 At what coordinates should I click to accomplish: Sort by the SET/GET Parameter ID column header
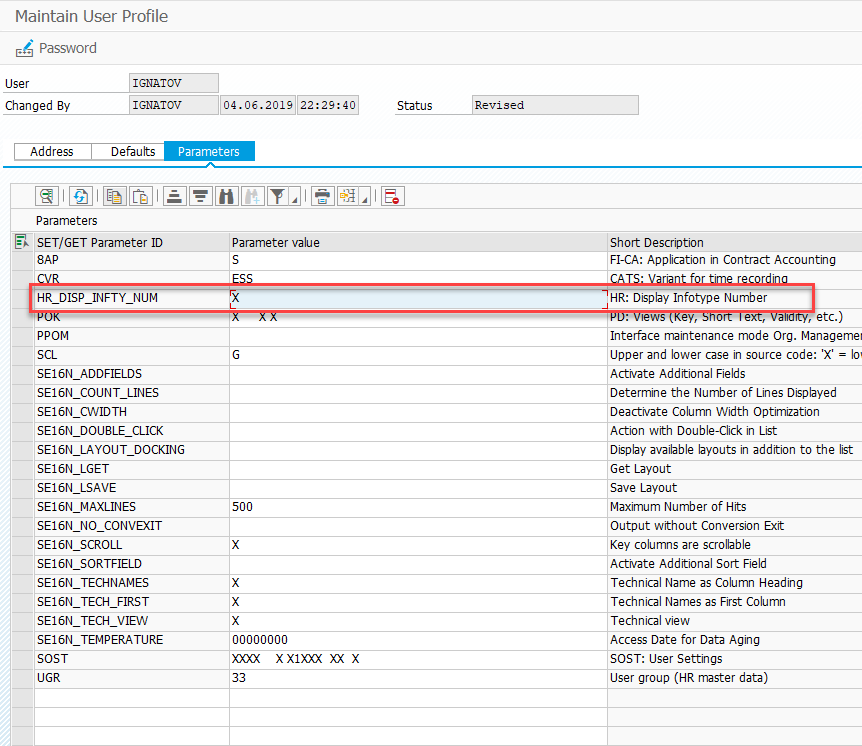(131, 242)
